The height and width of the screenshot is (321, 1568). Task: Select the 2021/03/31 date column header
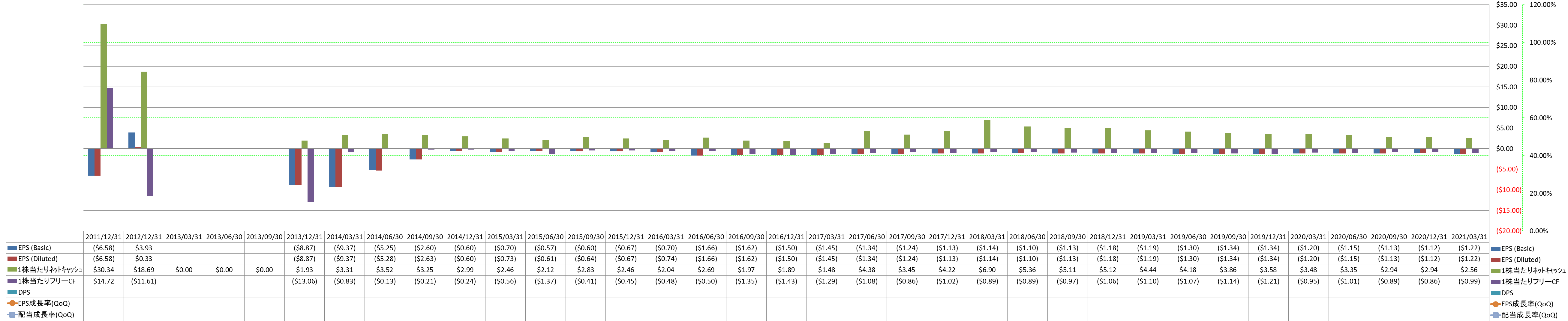pos(1469,237)
